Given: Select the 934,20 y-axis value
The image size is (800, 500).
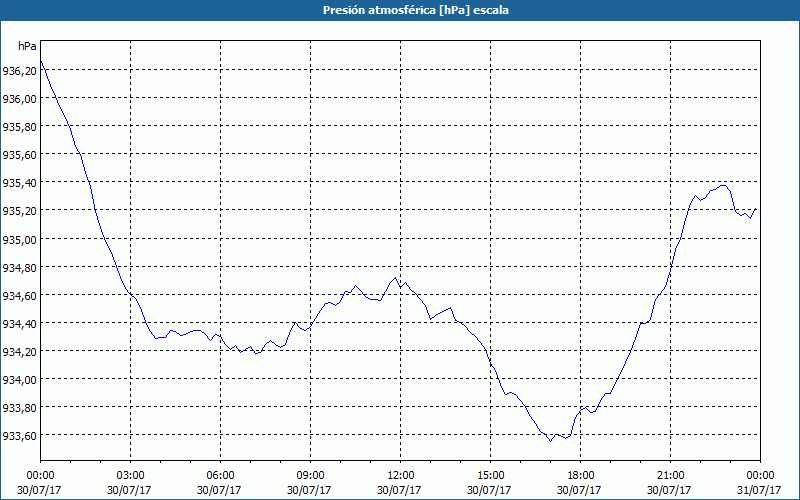Looking at the screenshot, I should pos(19,352).
